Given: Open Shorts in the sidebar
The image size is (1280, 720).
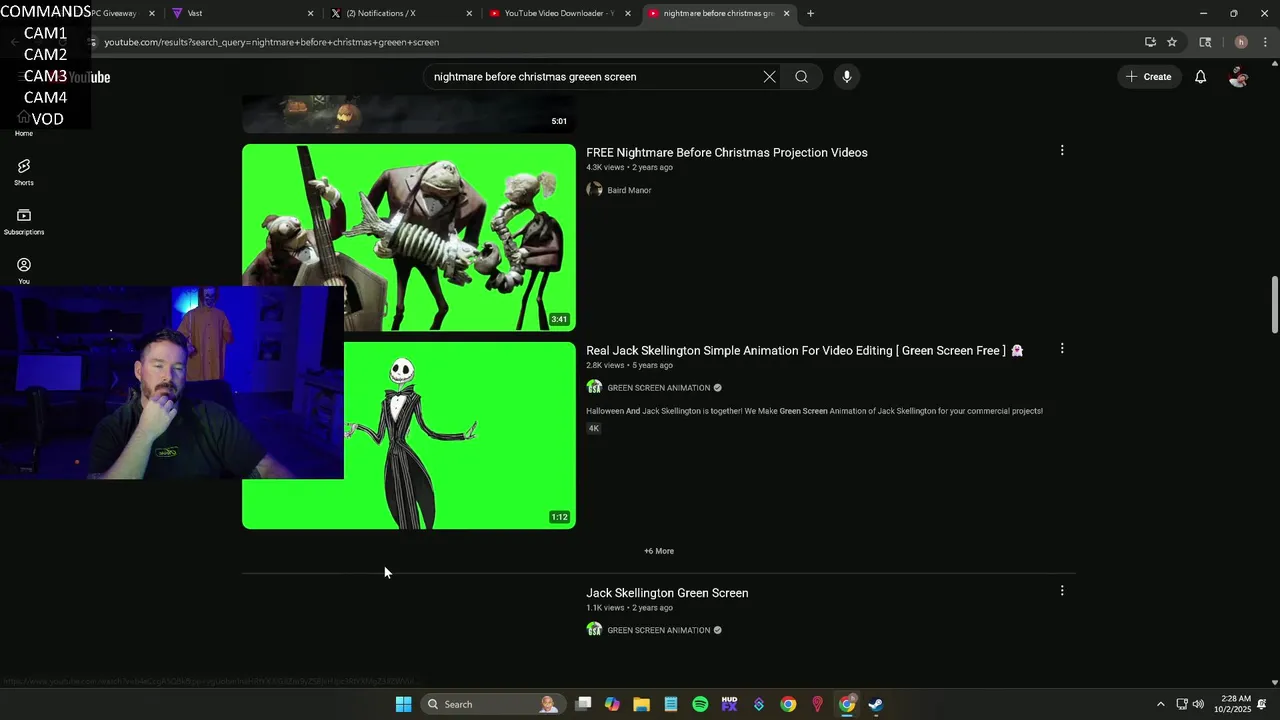Looking at the screenshot, I should point(24,172).
